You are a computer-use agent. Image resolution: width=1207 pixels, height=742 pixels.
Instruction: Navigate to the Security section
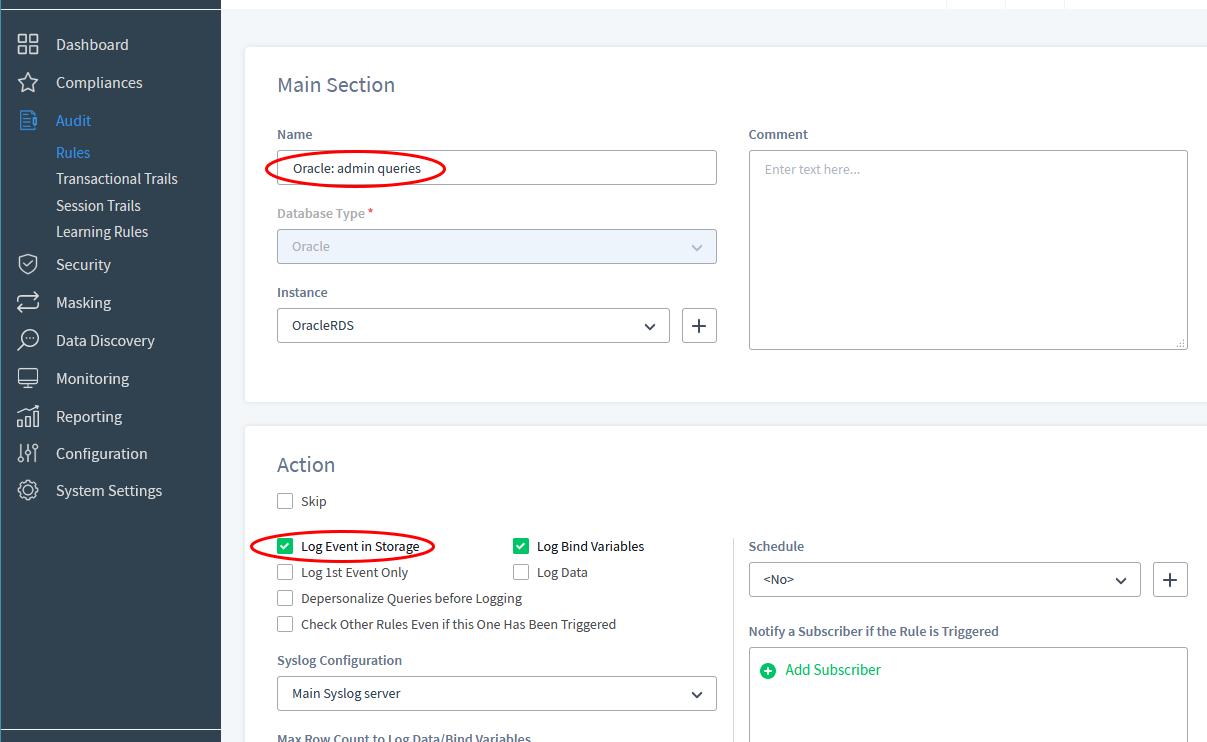click(82, 264)
